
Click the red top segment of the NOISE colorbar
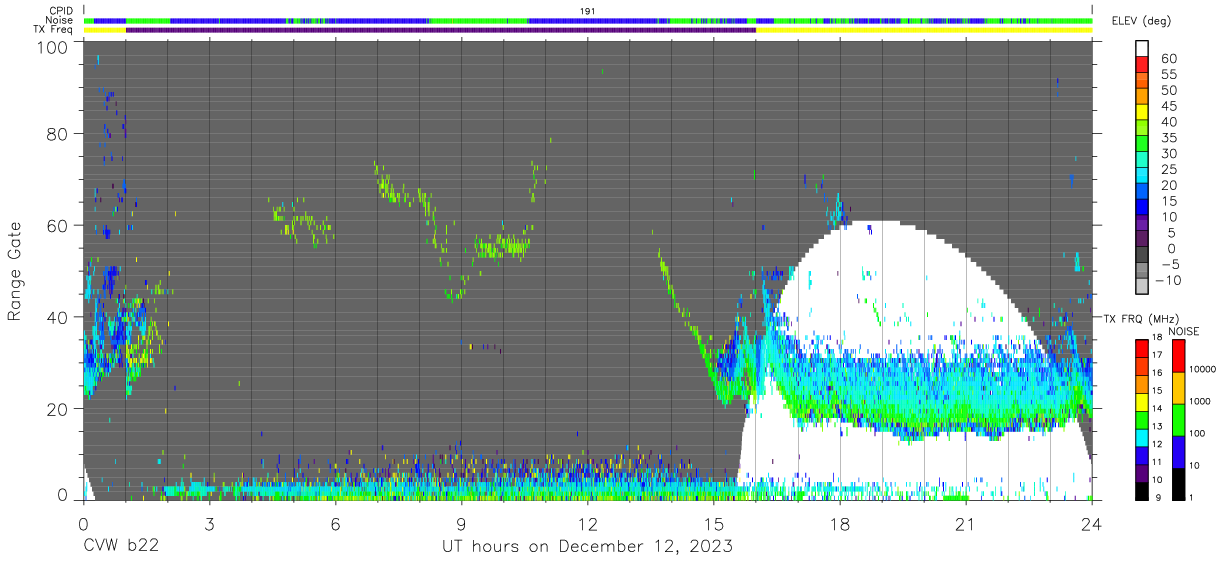1179,356
